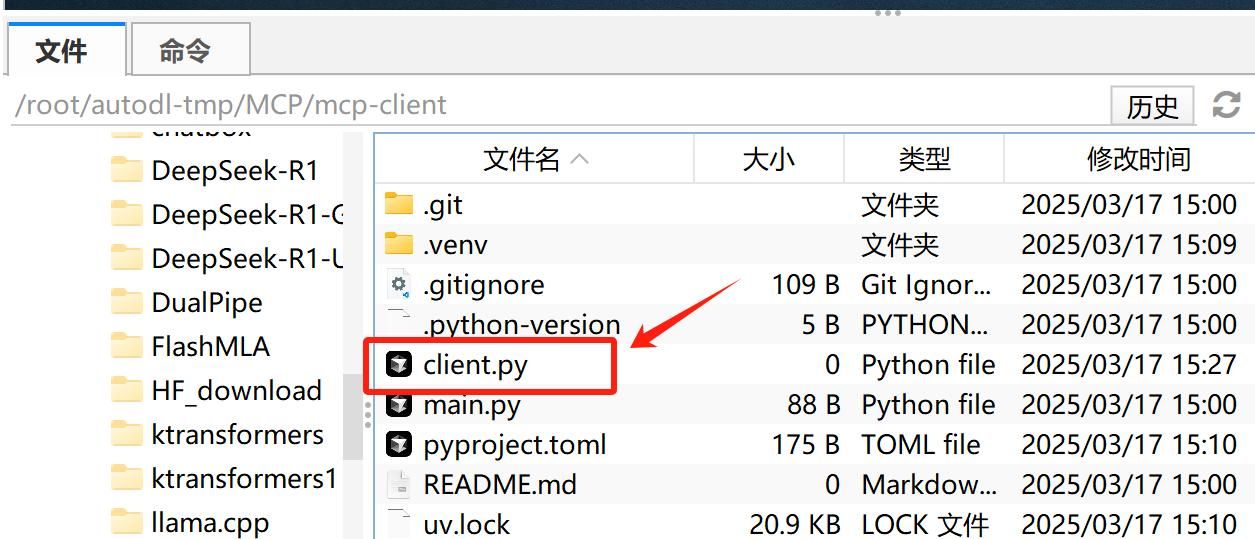Select the pyproject.toml file icon

pyautogui.click(x=399, y=444)
